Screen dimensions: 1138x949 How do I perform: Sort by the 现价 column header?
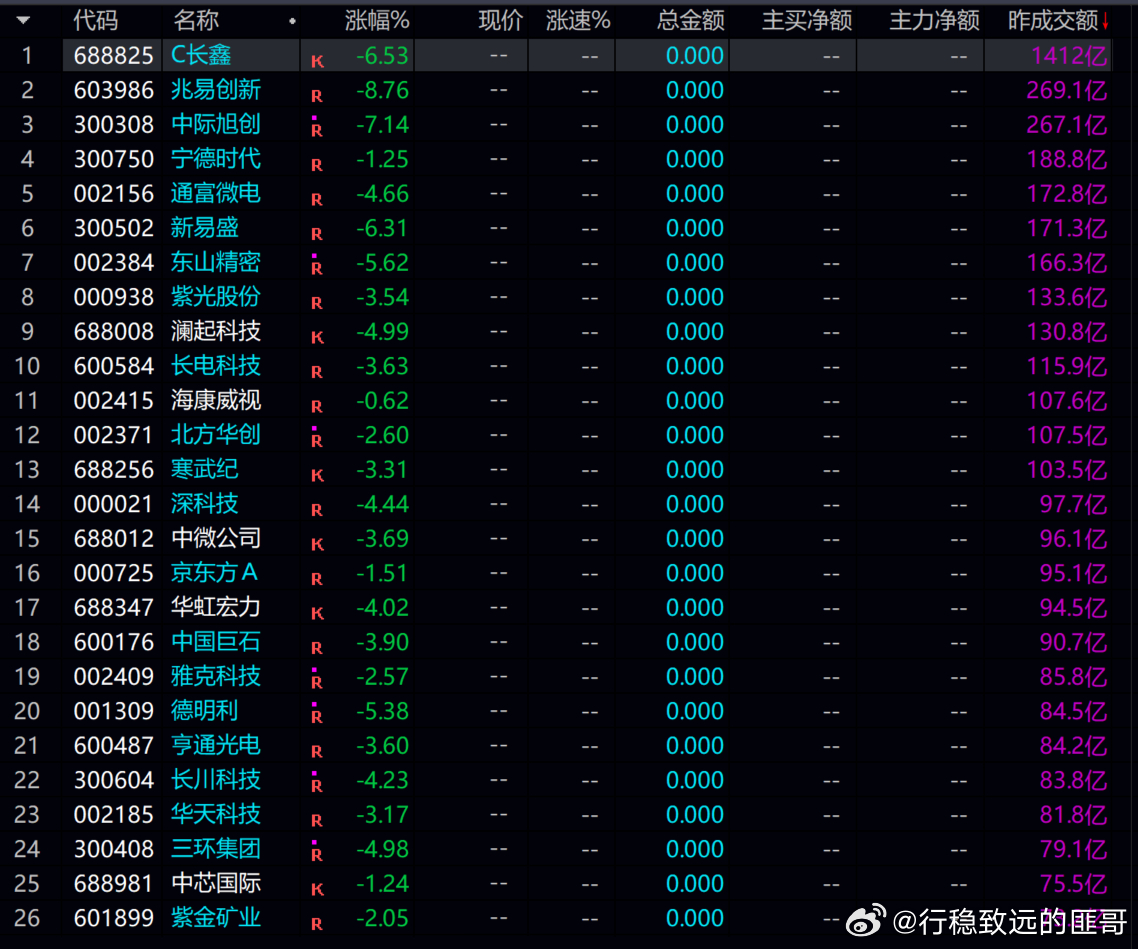pyautogui.click(x=500, y=20)
